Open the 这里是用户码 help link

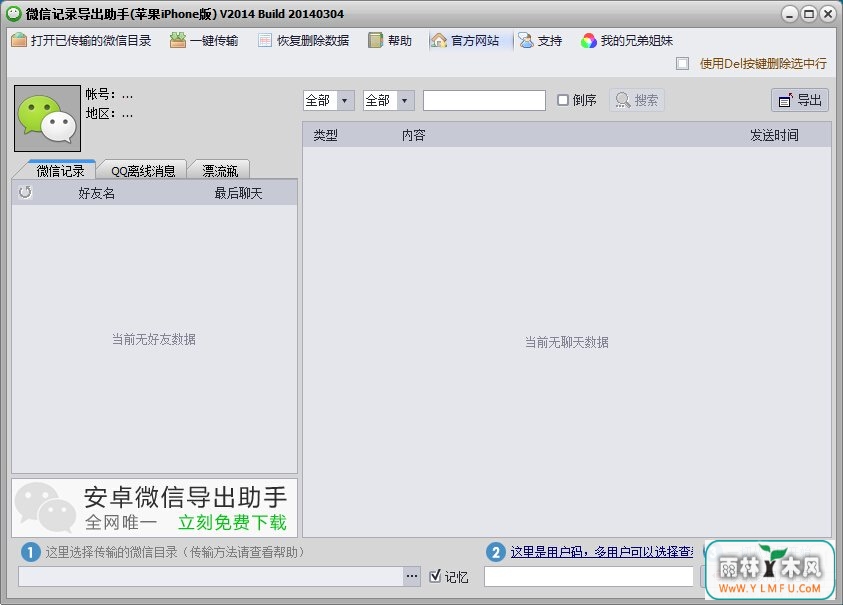coord(602,552)
